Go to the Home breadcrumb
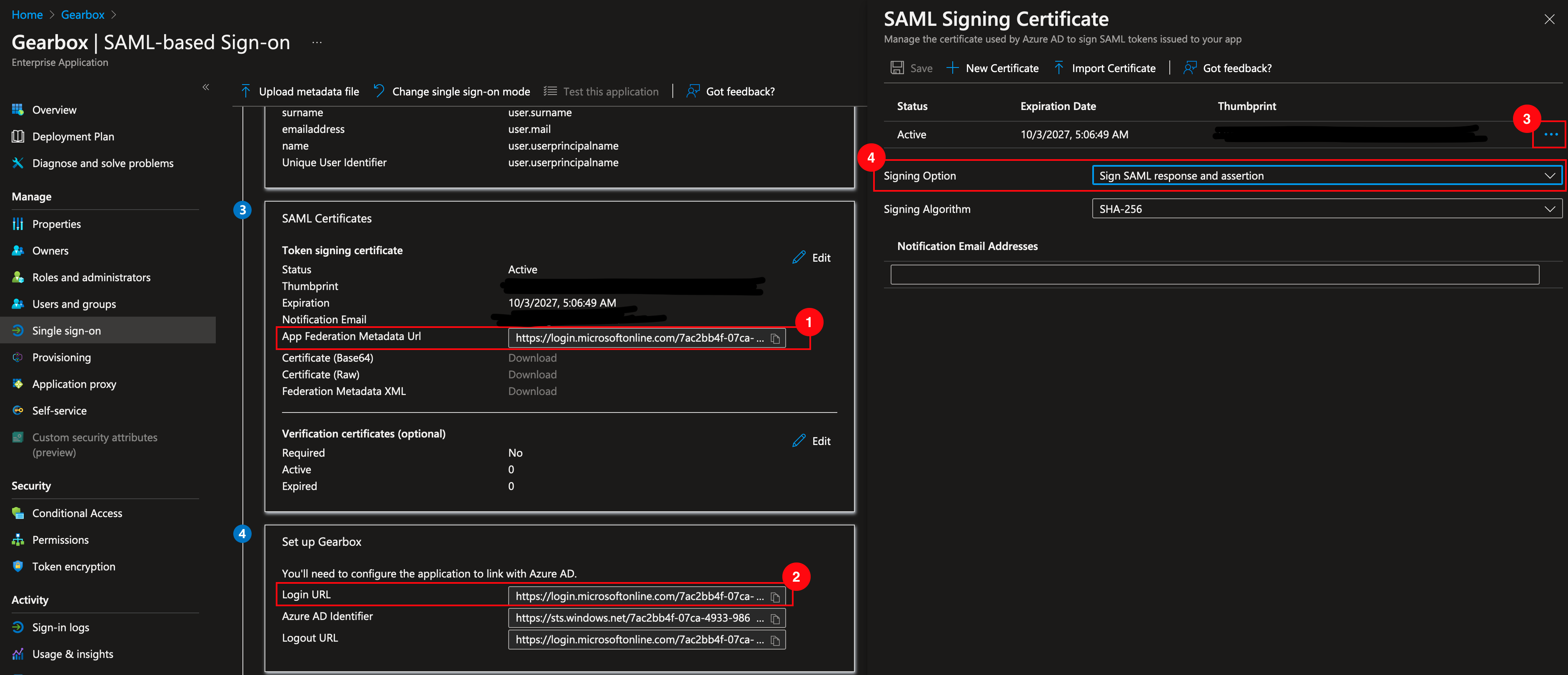The height and width of the screenshot is (675, 1568). click(27, 15)
